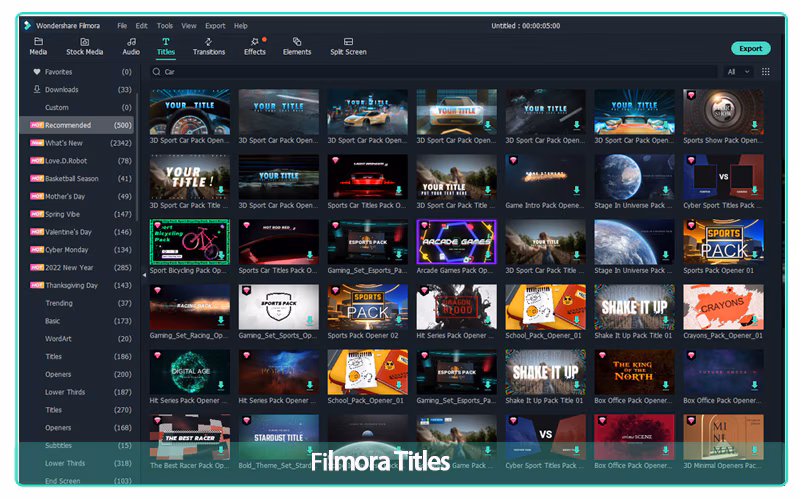This screenshot has height=498, width=800.
Task: Select the Trending category
Action: [78, 303]
